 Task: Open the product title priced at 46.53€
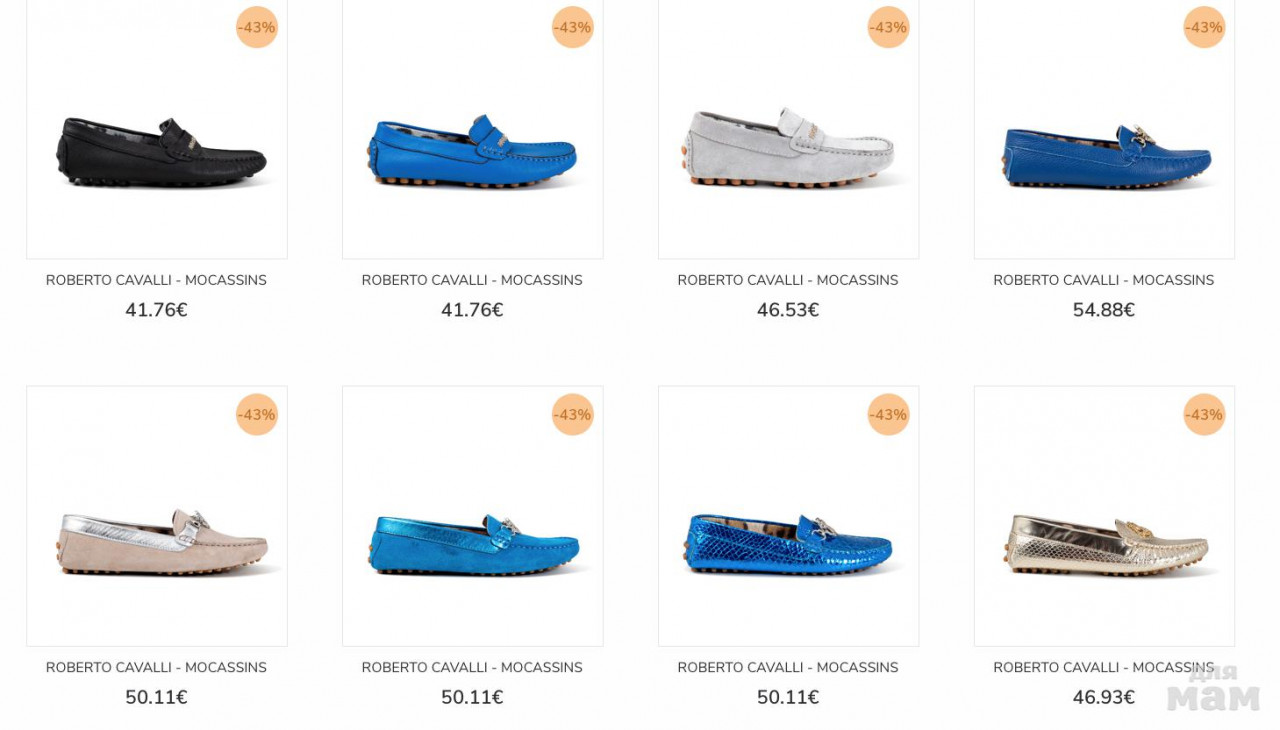(x=788, y=280)
